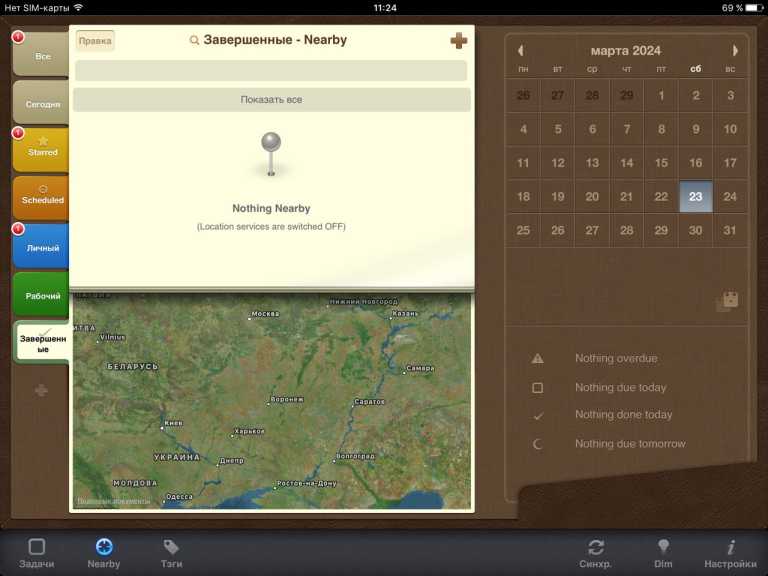The height and width of the screenshot is (576, 768).
Task: Tap the Sync arrows icon
Action: click(x=596, y=547)
